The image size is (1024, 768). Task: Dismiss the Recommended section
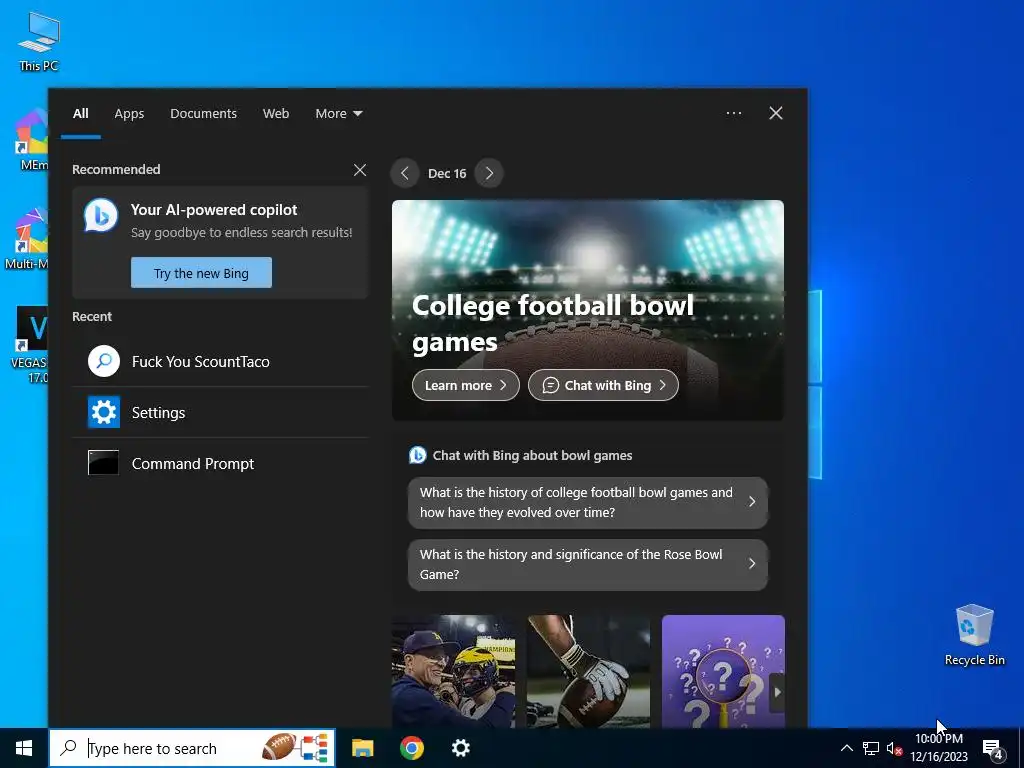[x=360, y=170]
